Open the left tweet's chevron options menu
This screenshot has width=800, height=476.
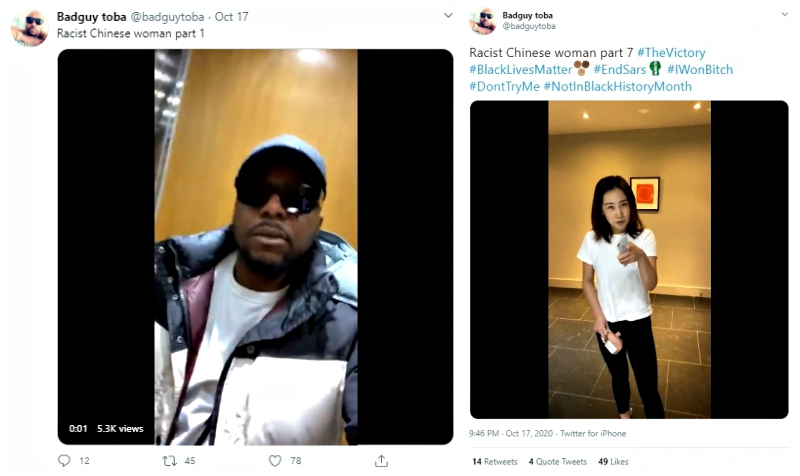[x=448, y=15]
